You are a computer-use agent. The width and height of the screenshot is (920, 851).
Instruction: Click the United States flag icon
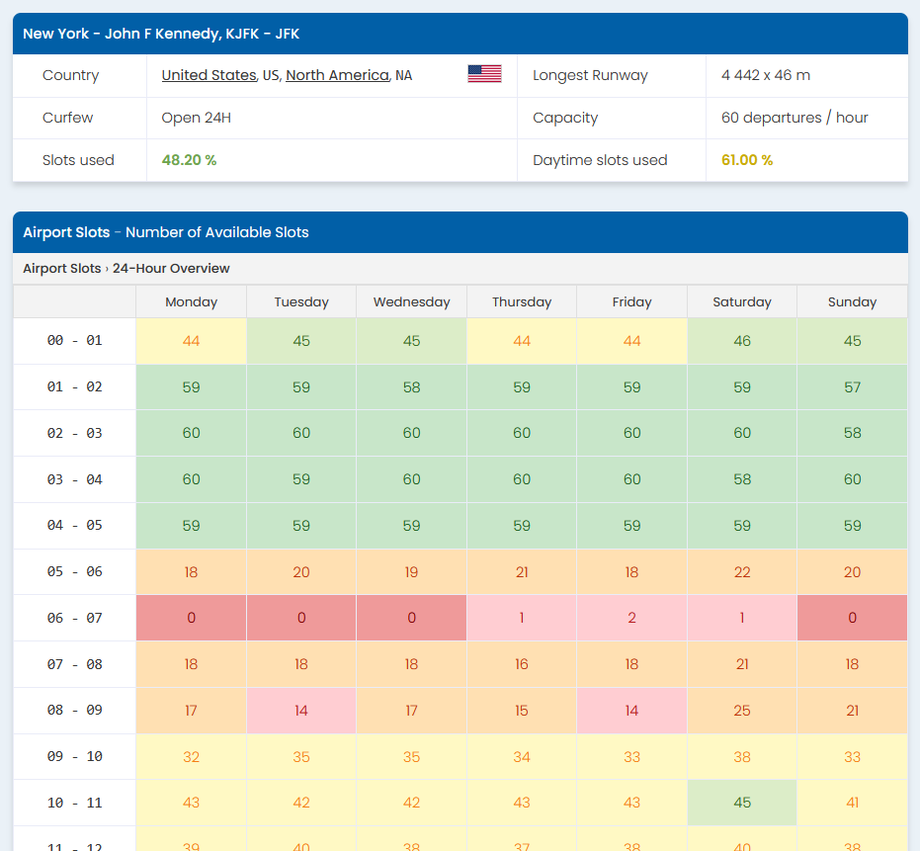pos(484,74)
